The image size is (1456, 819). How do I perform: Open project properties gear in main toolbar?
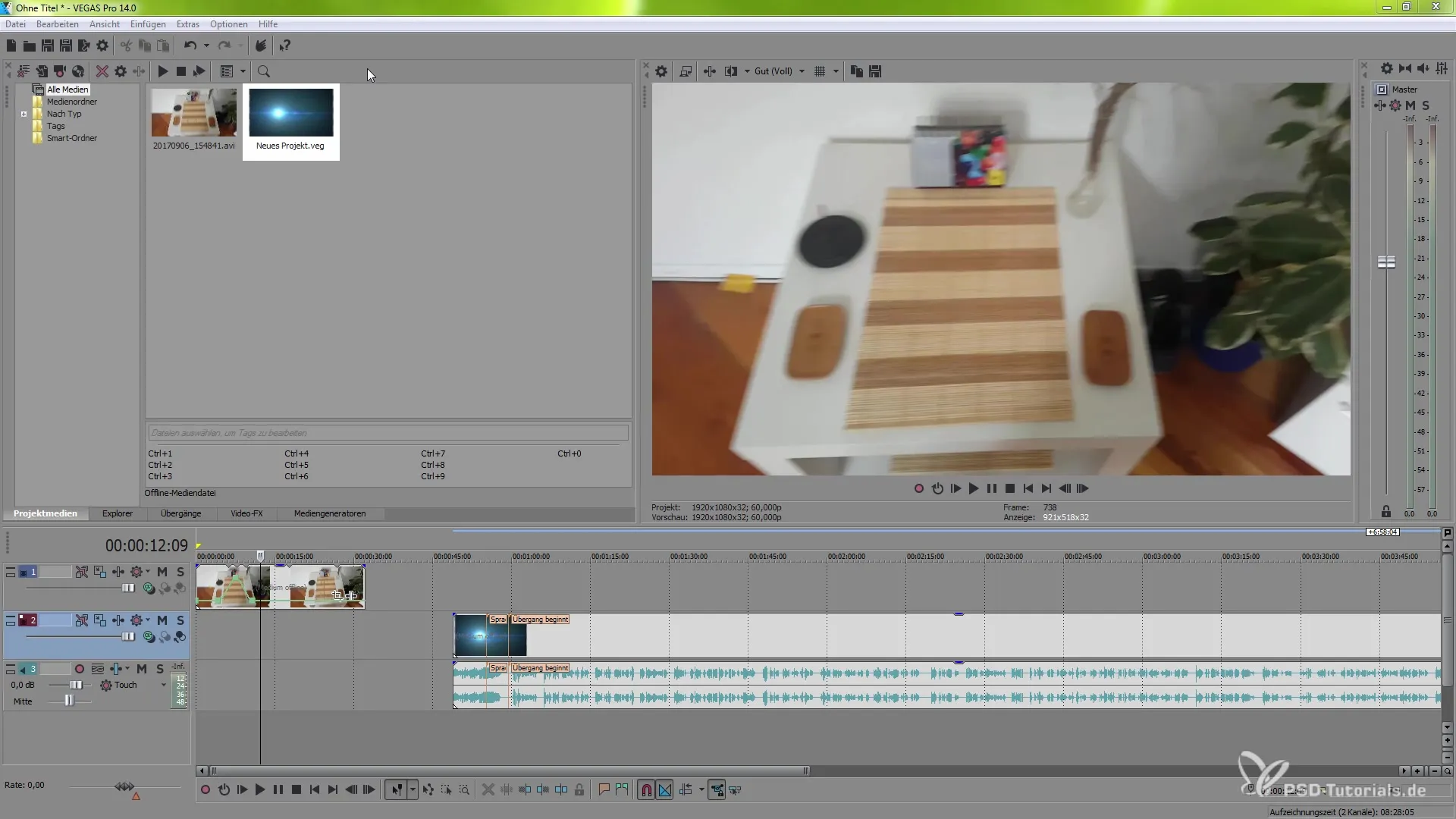(x=102, y=46)
